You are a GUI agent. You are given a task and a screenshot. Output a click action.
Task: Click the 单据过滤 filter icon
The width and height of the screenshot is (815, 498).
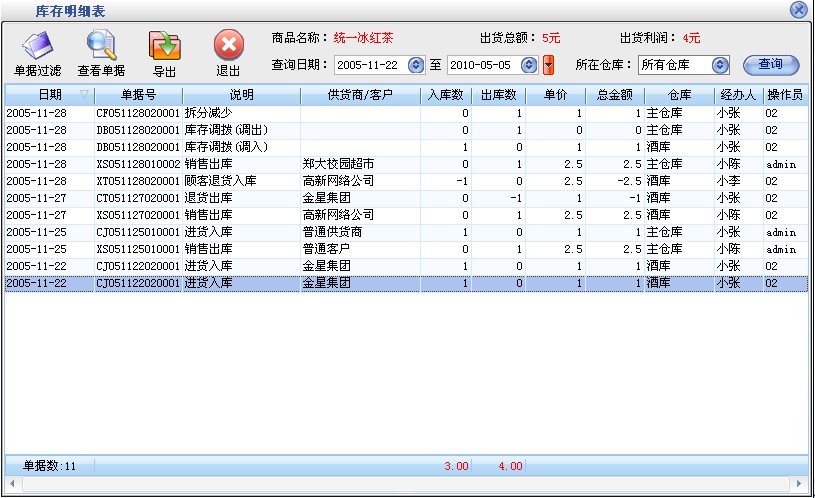(37, 46)
